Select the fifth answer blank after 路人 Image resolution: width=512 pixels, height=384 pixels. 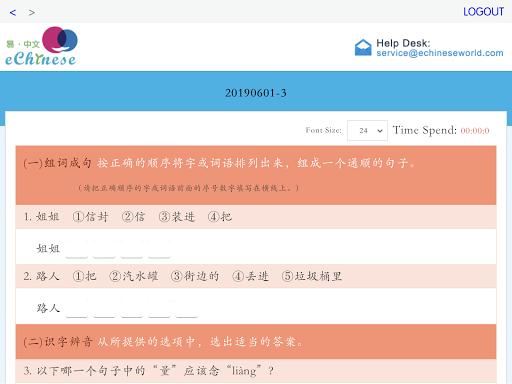[x=187, y=308]
